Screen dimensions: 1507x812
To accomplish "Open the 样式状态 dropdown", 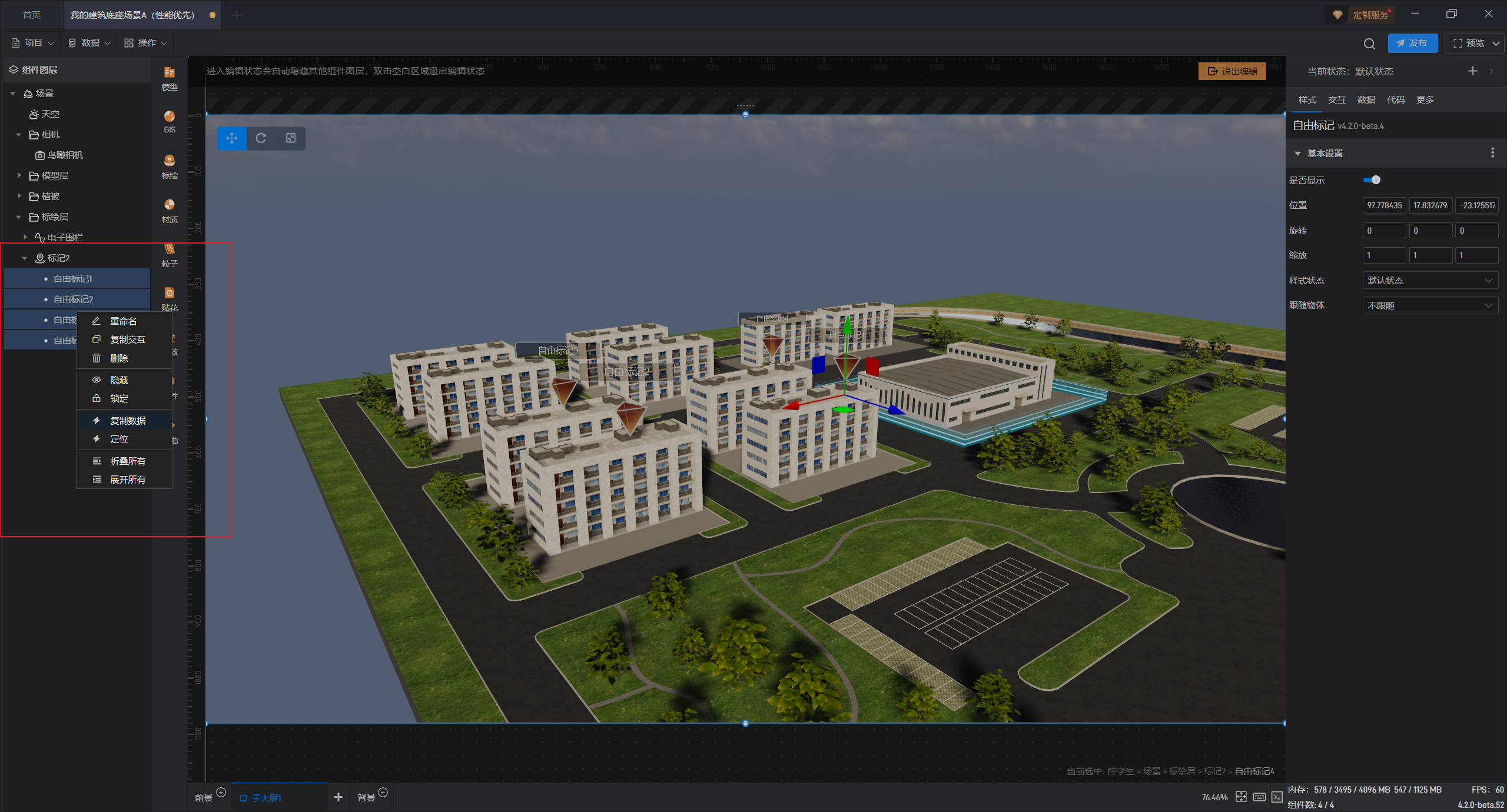I will pyautogui.click(x=1430, y=281).
